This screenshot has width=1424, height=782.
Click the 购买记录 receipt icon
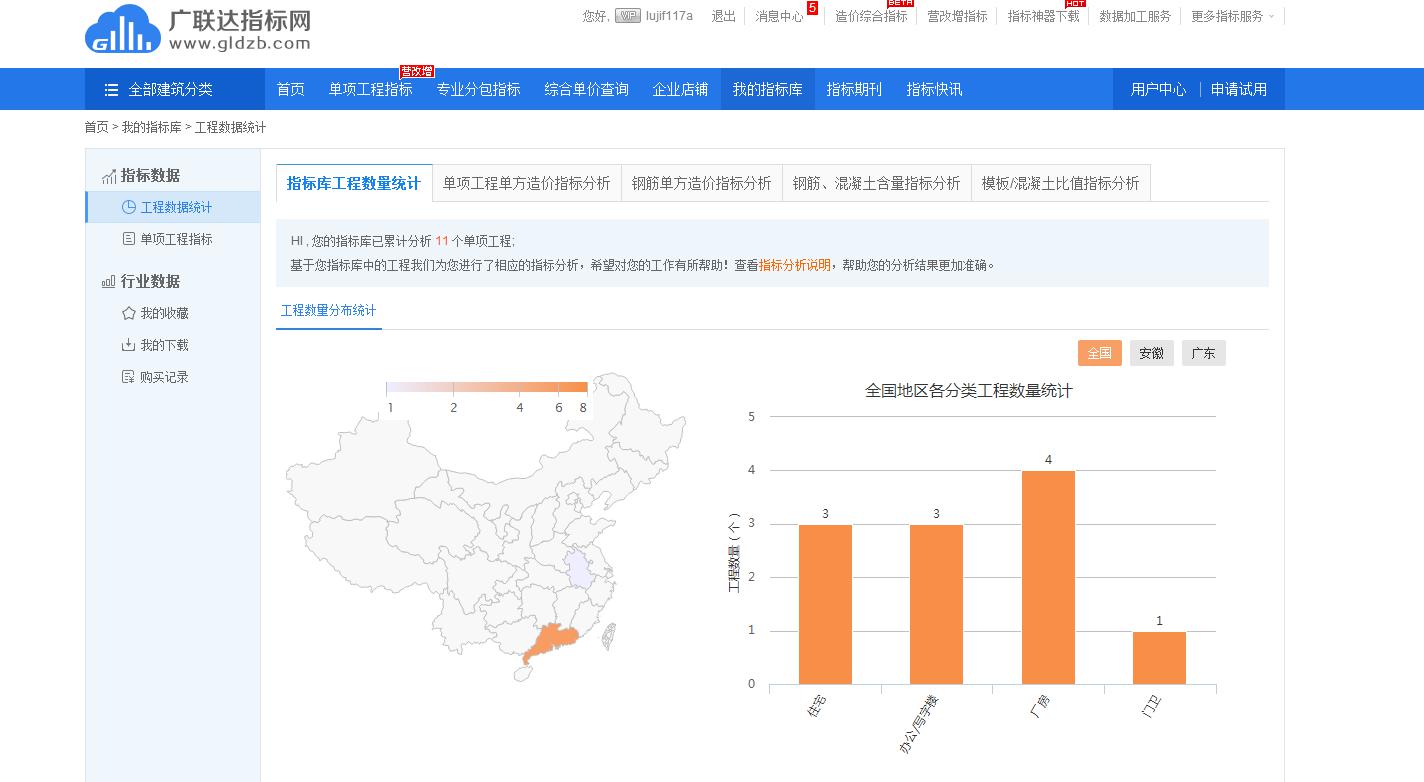[x=128, y=377]
